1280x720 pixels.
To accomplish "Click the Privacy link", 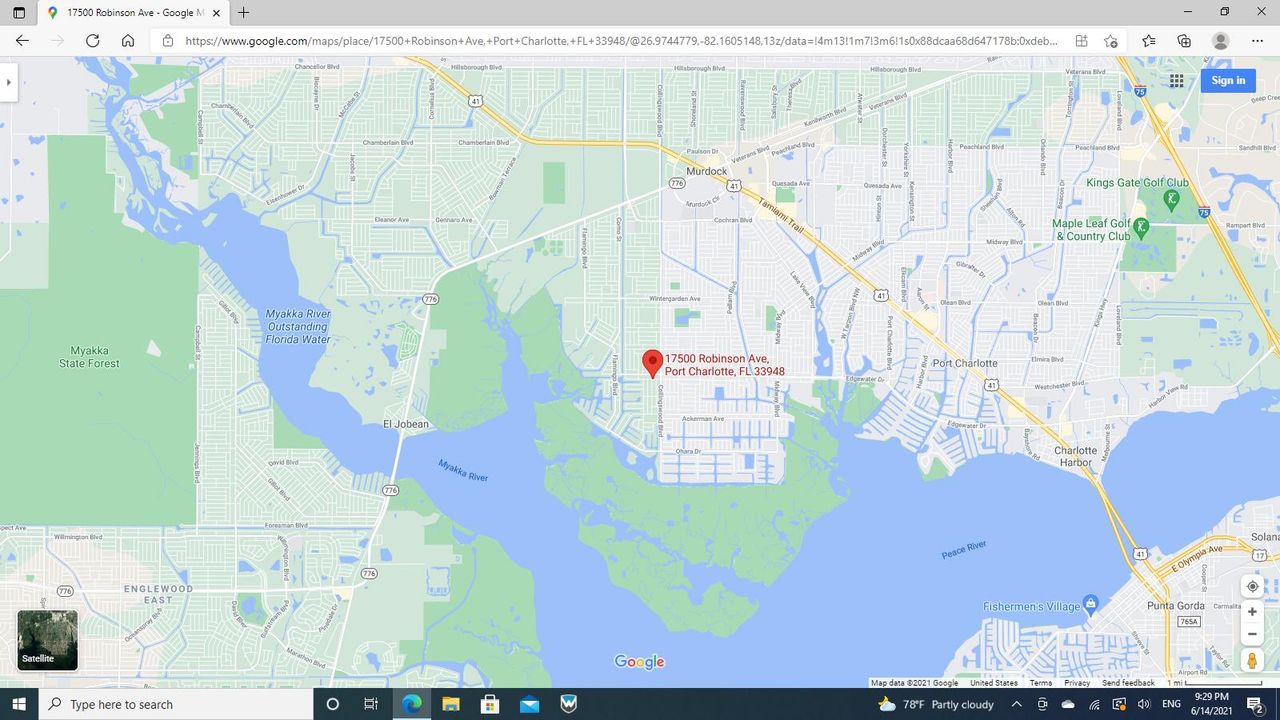I will click(1077, 683).
